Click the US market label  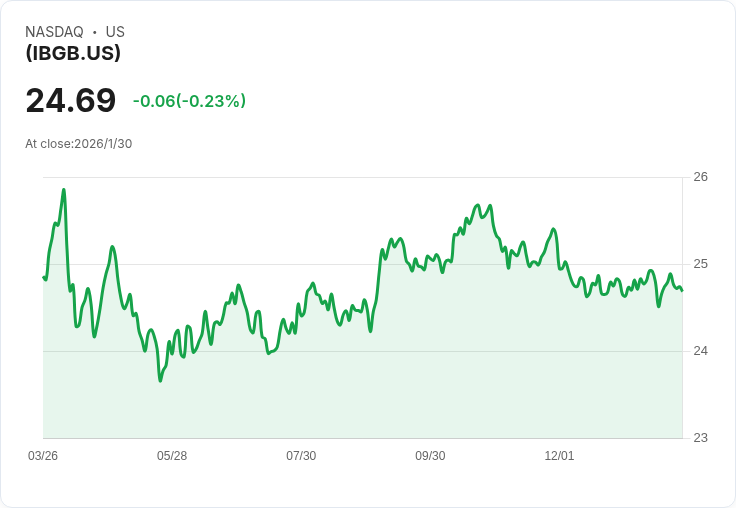tap(115, 32)
